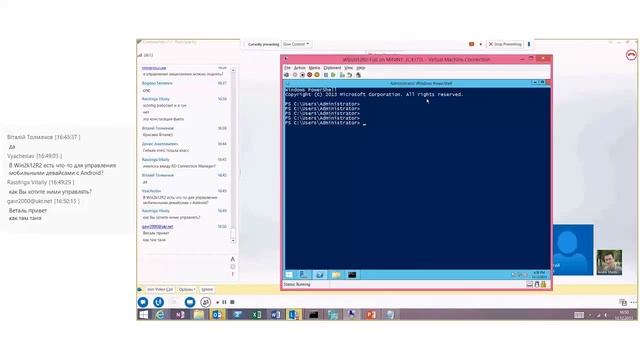The width and height of the screenshot is (640, 360).
Task: Open PowerPoint from host taskbar
Action: 371,314
